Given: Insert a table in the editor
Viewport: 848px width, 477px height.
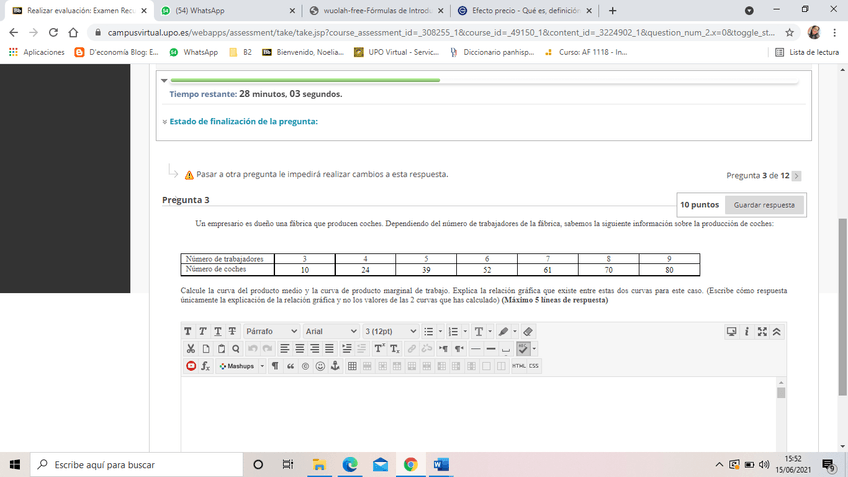Looking at the screenshot, I should pos(352,366).
